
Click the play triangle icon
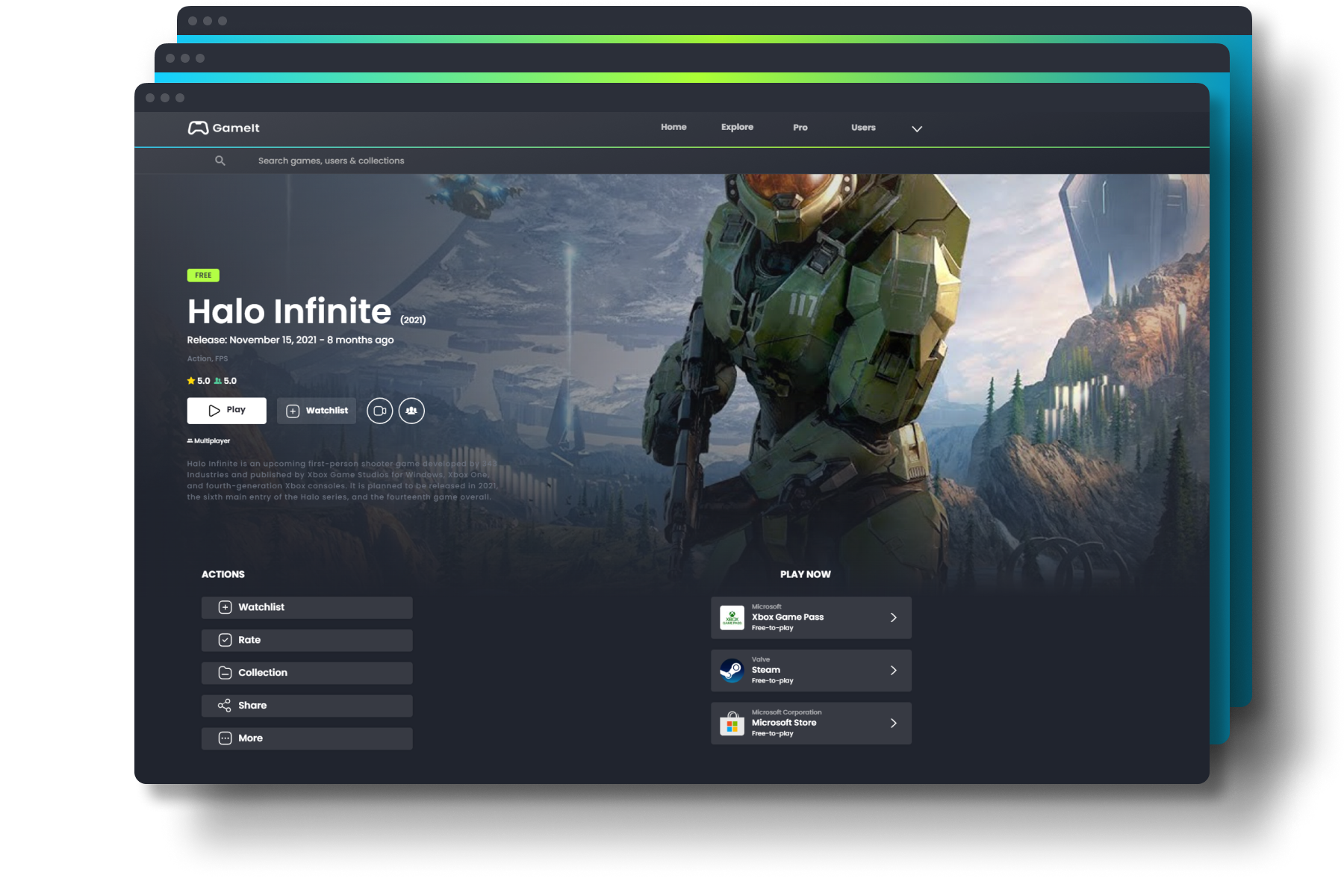[214, 411]
